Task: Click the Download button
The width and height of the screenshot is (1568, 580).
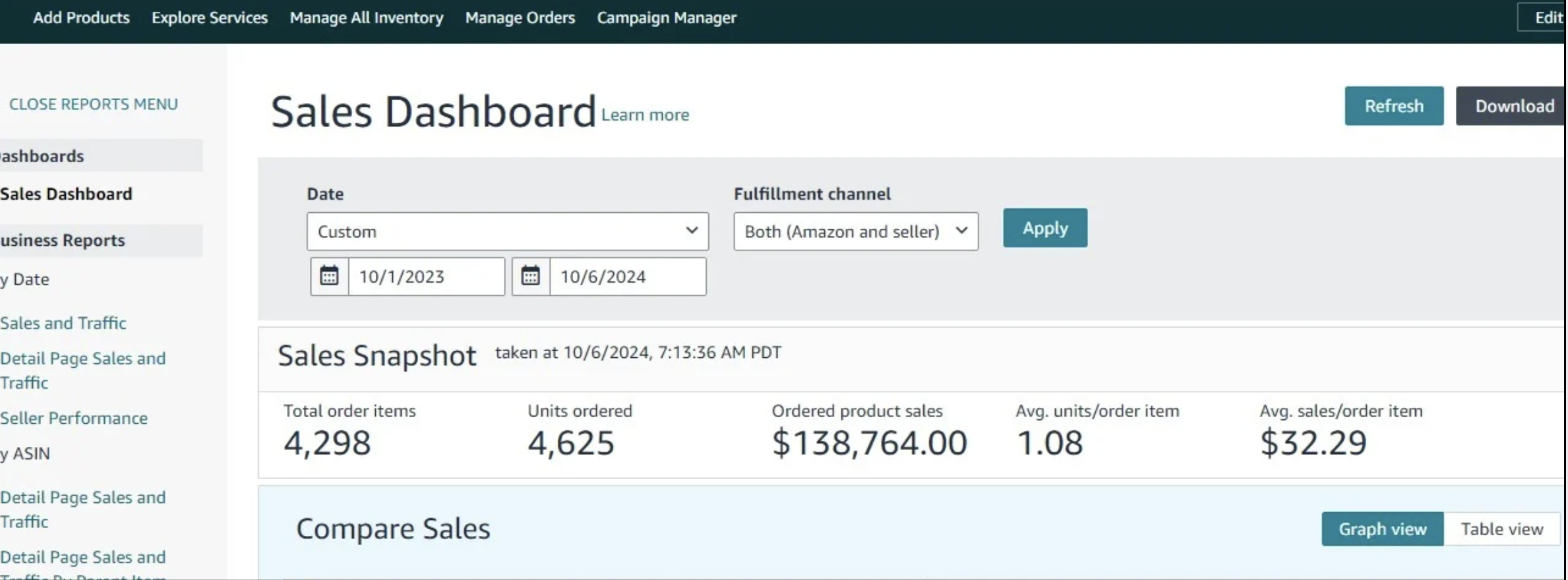Action: 1513,106
